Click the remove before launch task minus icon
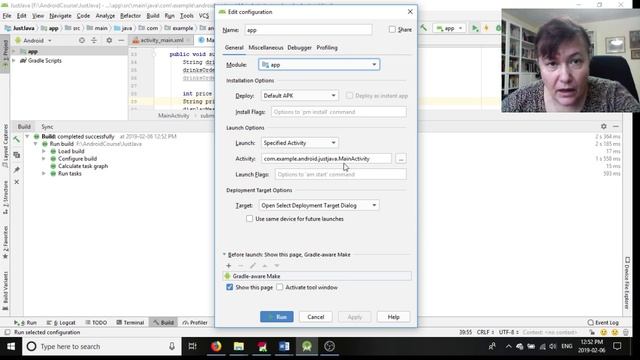The height and width of the screenshot is (360, 640). click(x=240, y=266)
